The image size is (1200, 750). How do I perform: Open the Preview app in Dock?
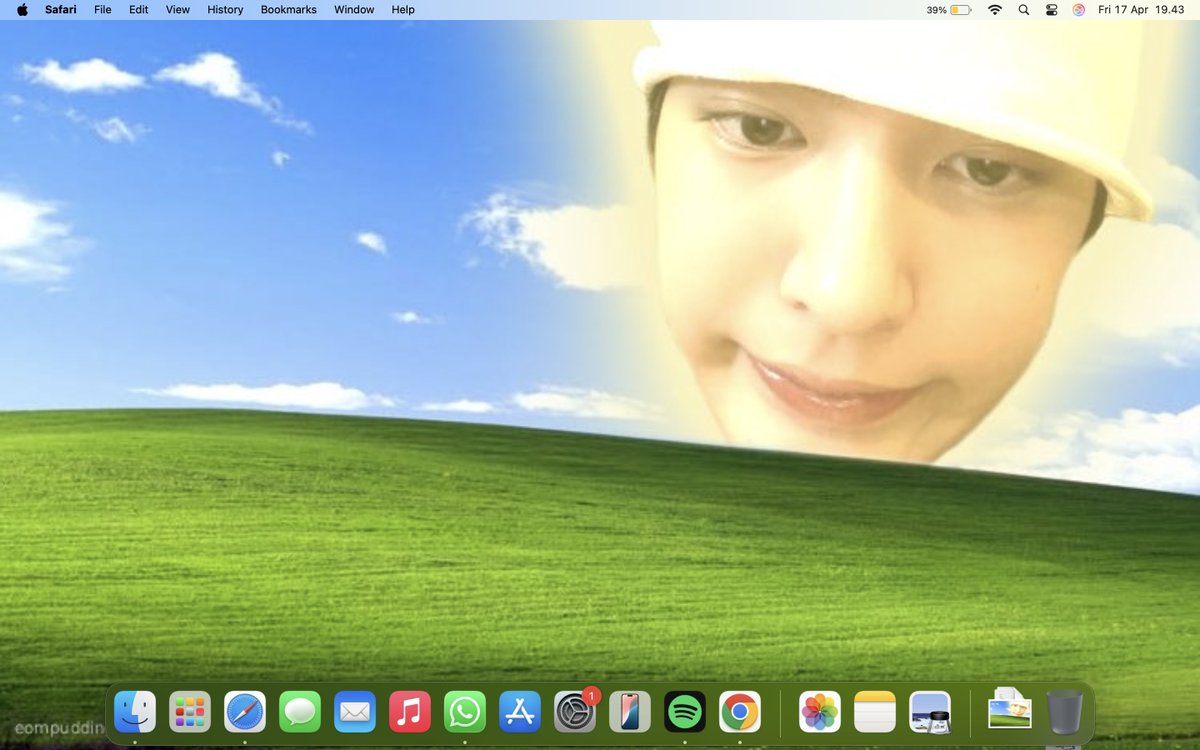pyautogui.click(x=930, y=712)
